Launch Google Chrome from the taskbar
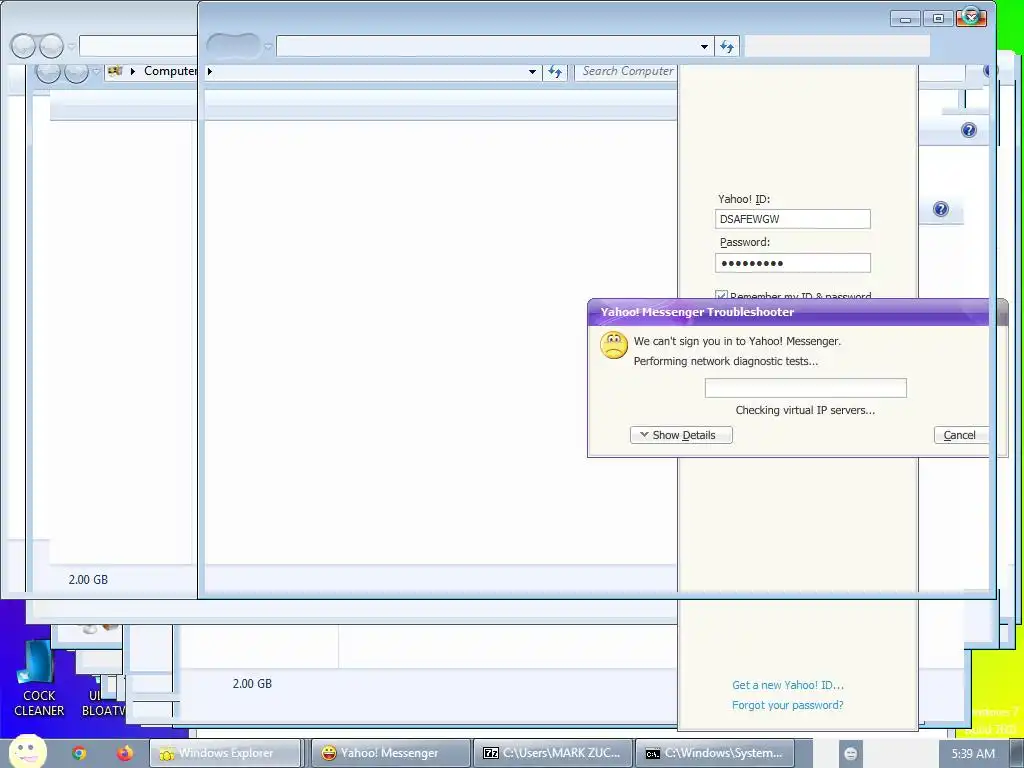Screen dimensions: 1024x768 coord(79,753)
